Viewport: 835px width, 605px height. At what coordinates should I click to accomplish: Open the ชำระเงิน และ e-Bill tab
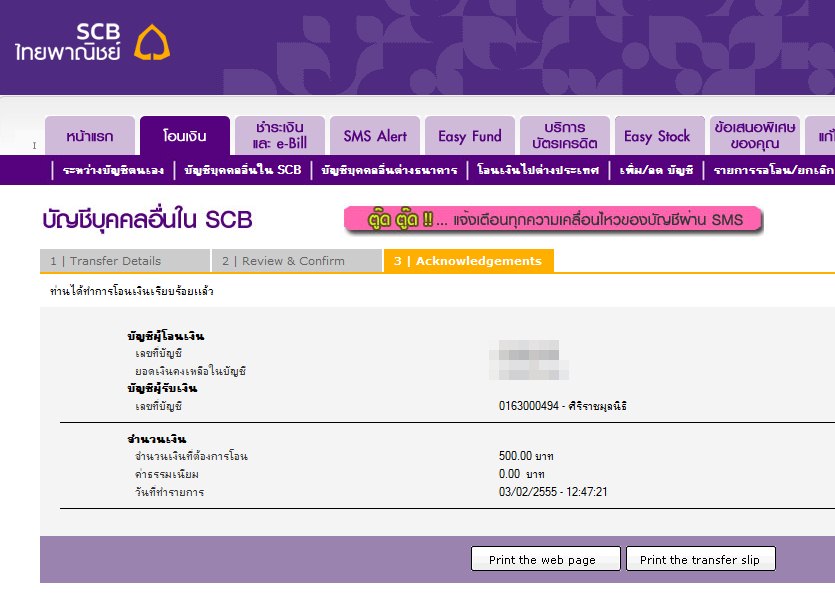[x=280, y=136]
